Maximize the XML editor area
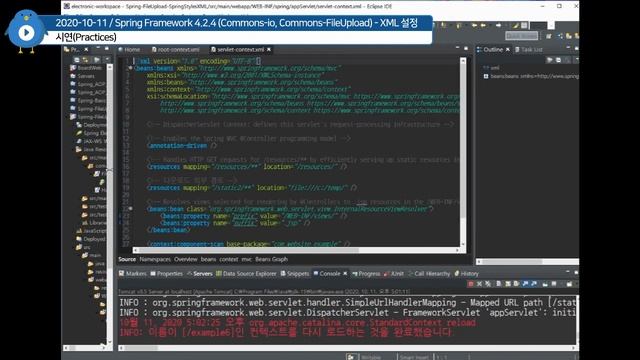The width and height of the screenshot is (640, 360). tap(466, 49)
